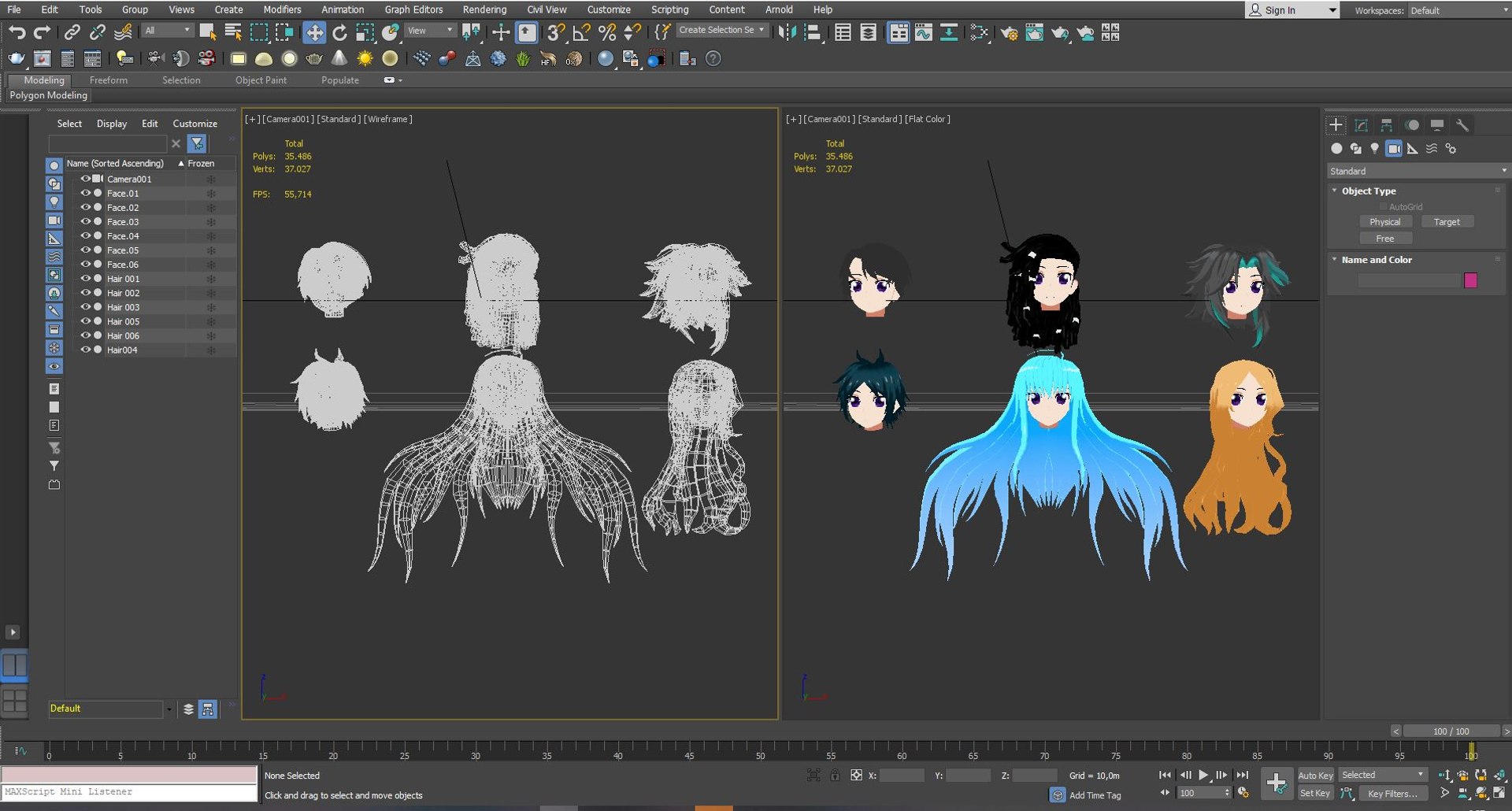
Task: Switch to Lights create category icon
Action: pos(1374,148)
